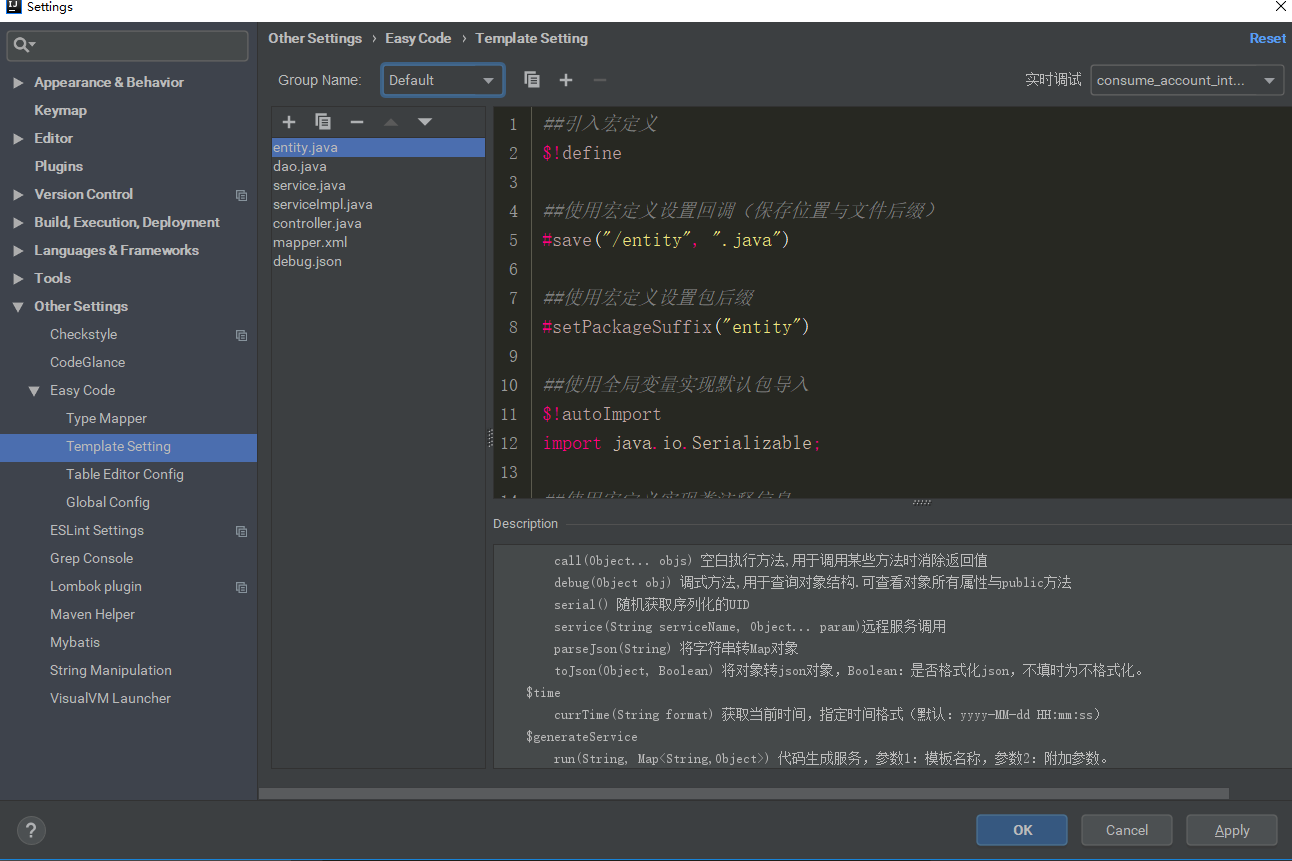Remove the current template group
Screen dimensions: 1292x861
600,80
